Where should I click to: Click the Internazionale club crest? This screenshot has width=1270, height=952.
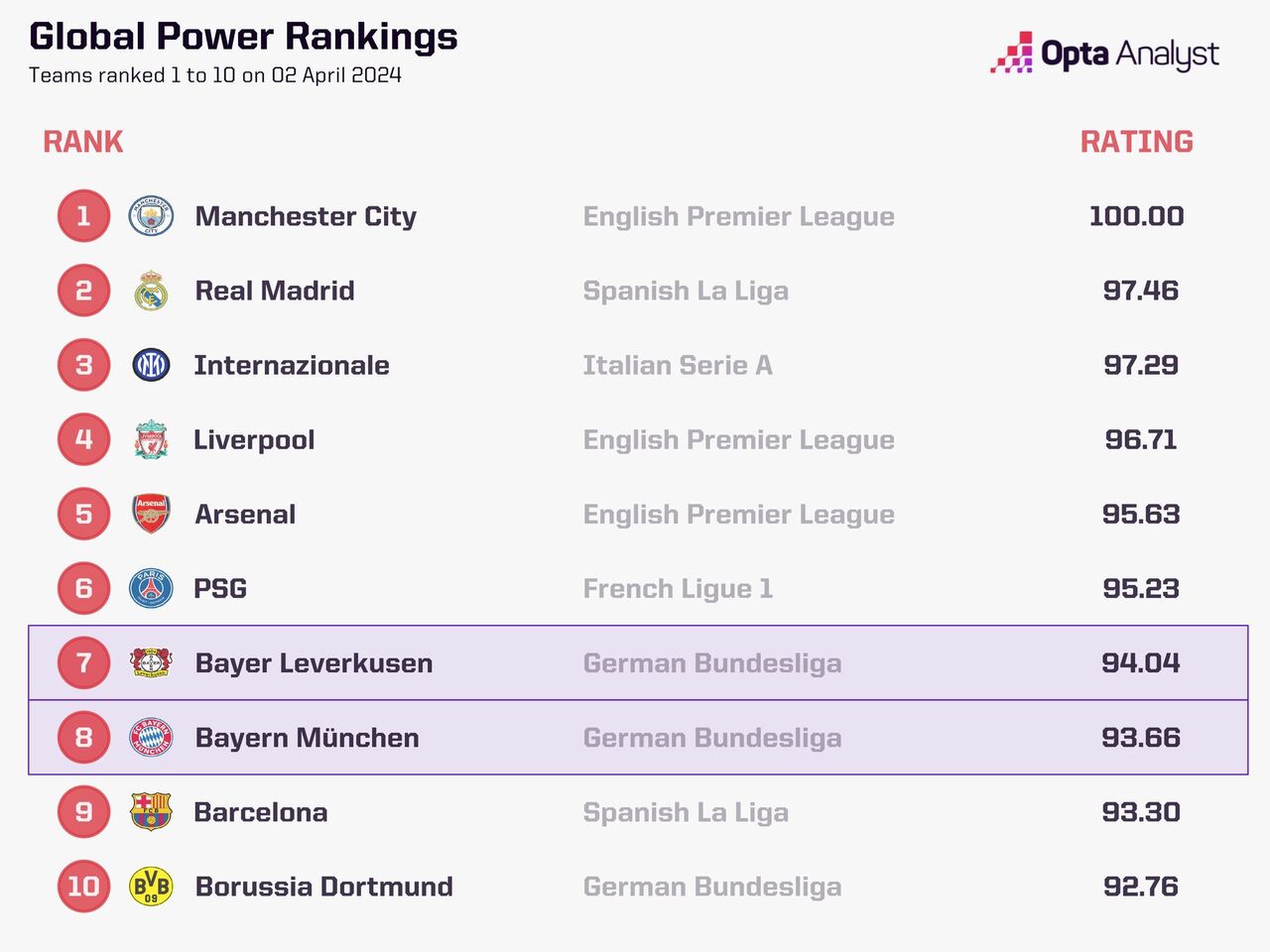pos(151,365)
